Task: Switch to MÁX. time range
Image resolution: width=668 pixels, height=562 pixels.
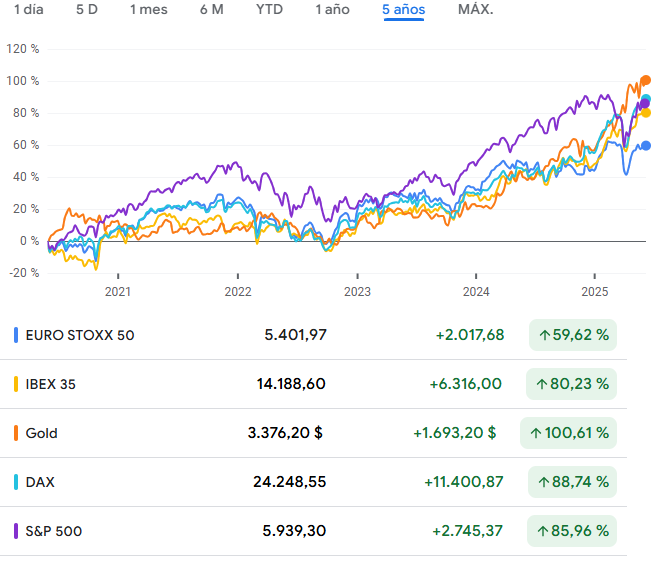Action: [x=475, y=10]
